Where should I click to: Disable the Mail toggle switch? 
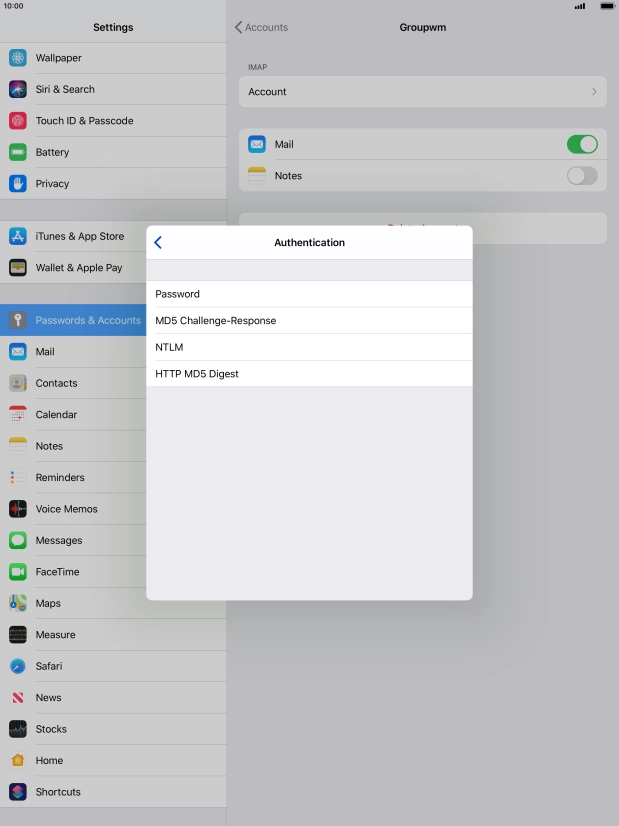click(581, 144)
